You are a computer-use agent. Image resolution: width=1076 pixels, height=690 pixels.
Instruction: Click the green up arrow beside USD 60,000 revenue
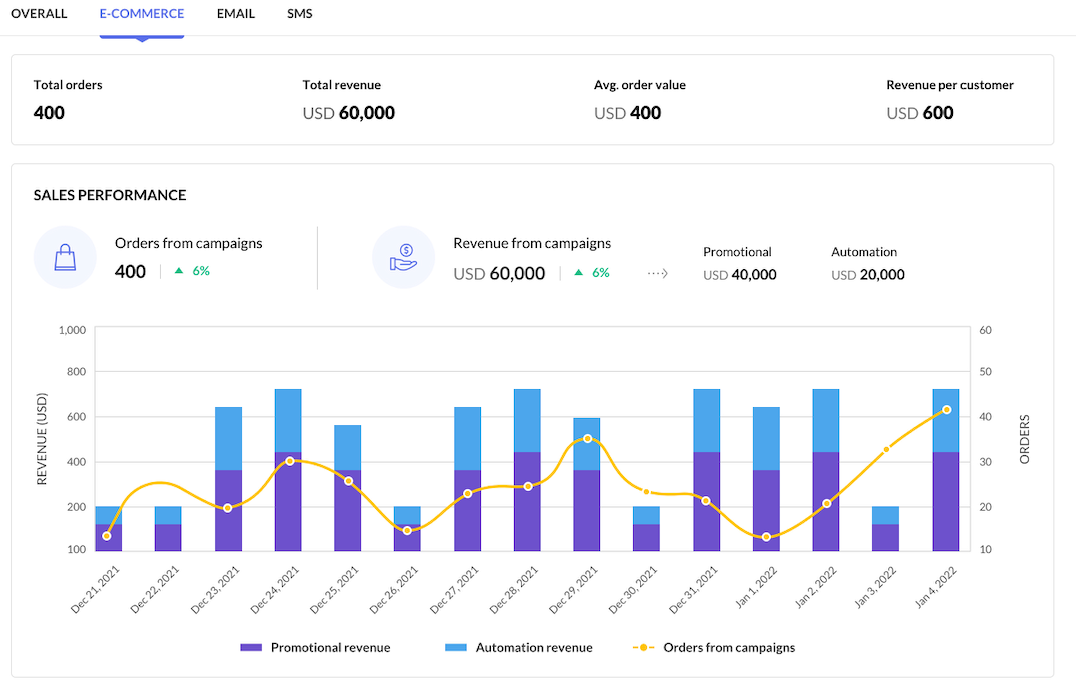click(x=578, y=273)
